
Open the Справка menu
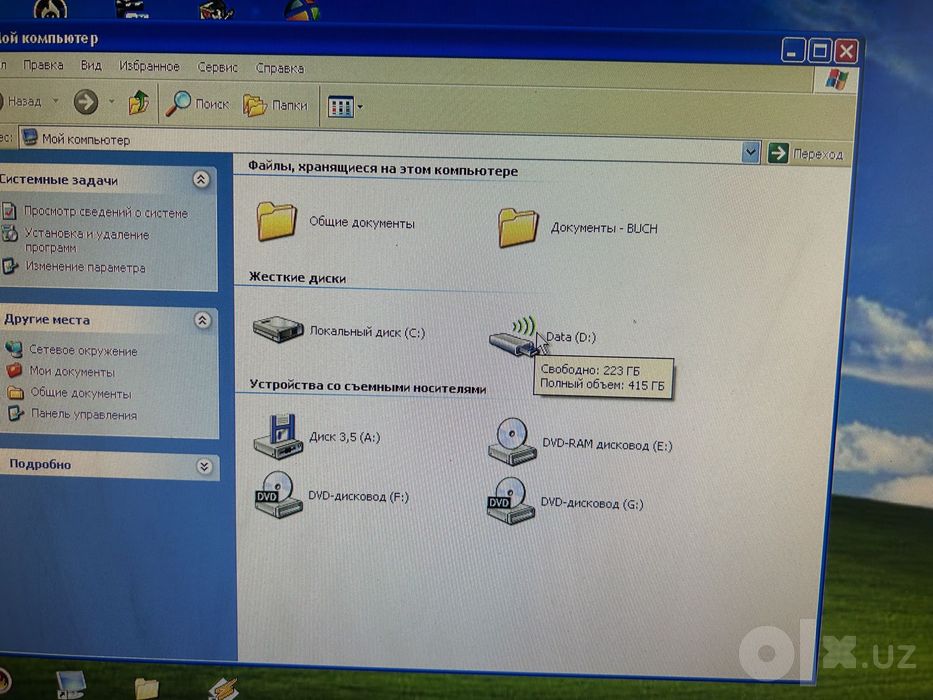(x=280, y=68)
